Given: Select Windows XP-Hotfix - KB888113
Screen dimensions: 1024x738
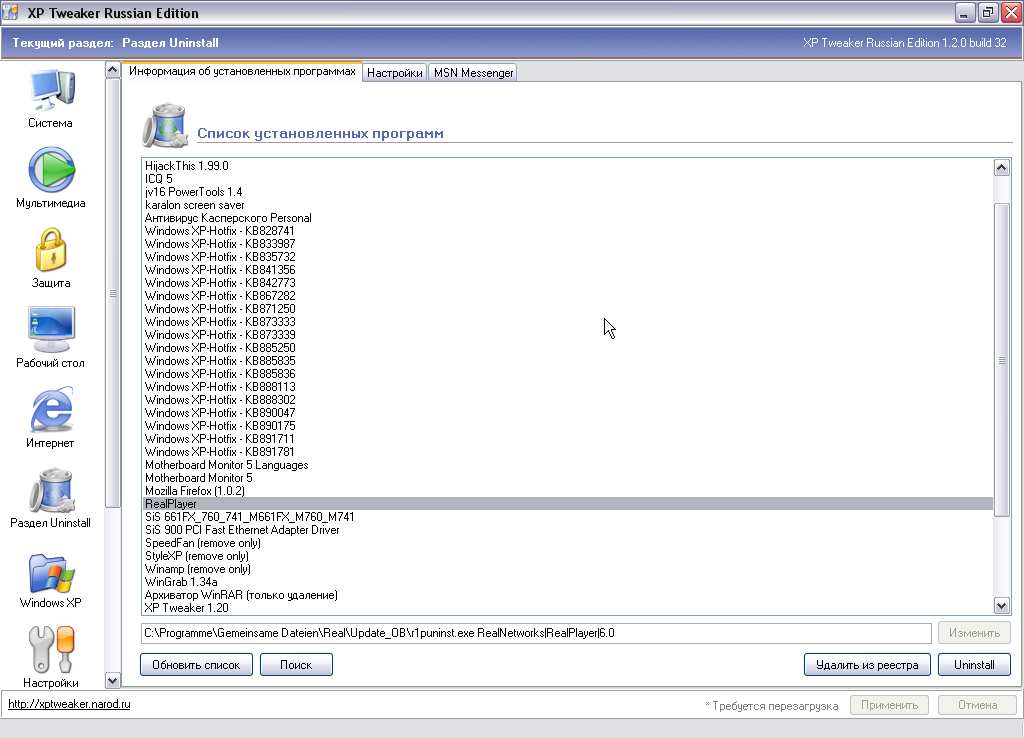Looking at the screenshot, I should [x=567, y=387].
